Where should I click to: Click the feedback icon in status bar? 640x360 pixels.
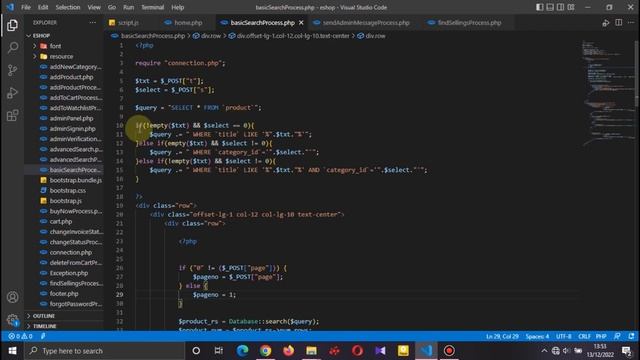[x=617, y=336]
